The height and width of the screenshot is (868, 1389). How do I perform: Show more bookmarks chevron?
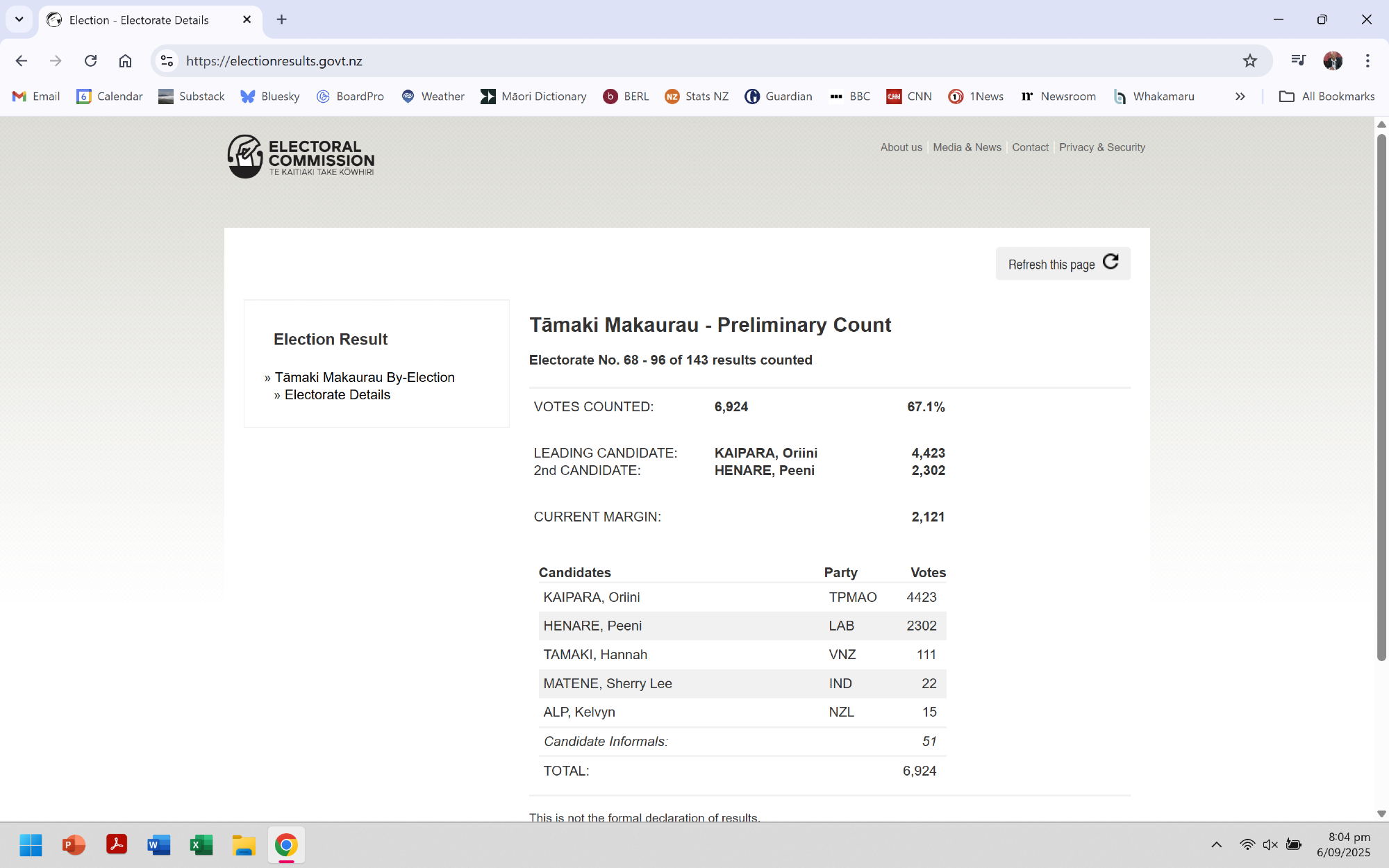pos(1240,97)
